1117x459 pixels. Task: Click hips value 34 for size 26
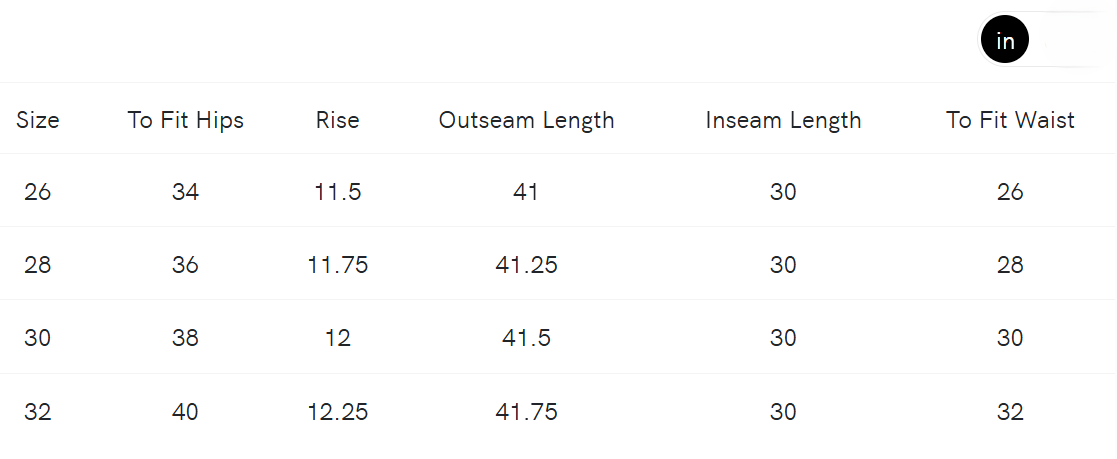point(186,191)
